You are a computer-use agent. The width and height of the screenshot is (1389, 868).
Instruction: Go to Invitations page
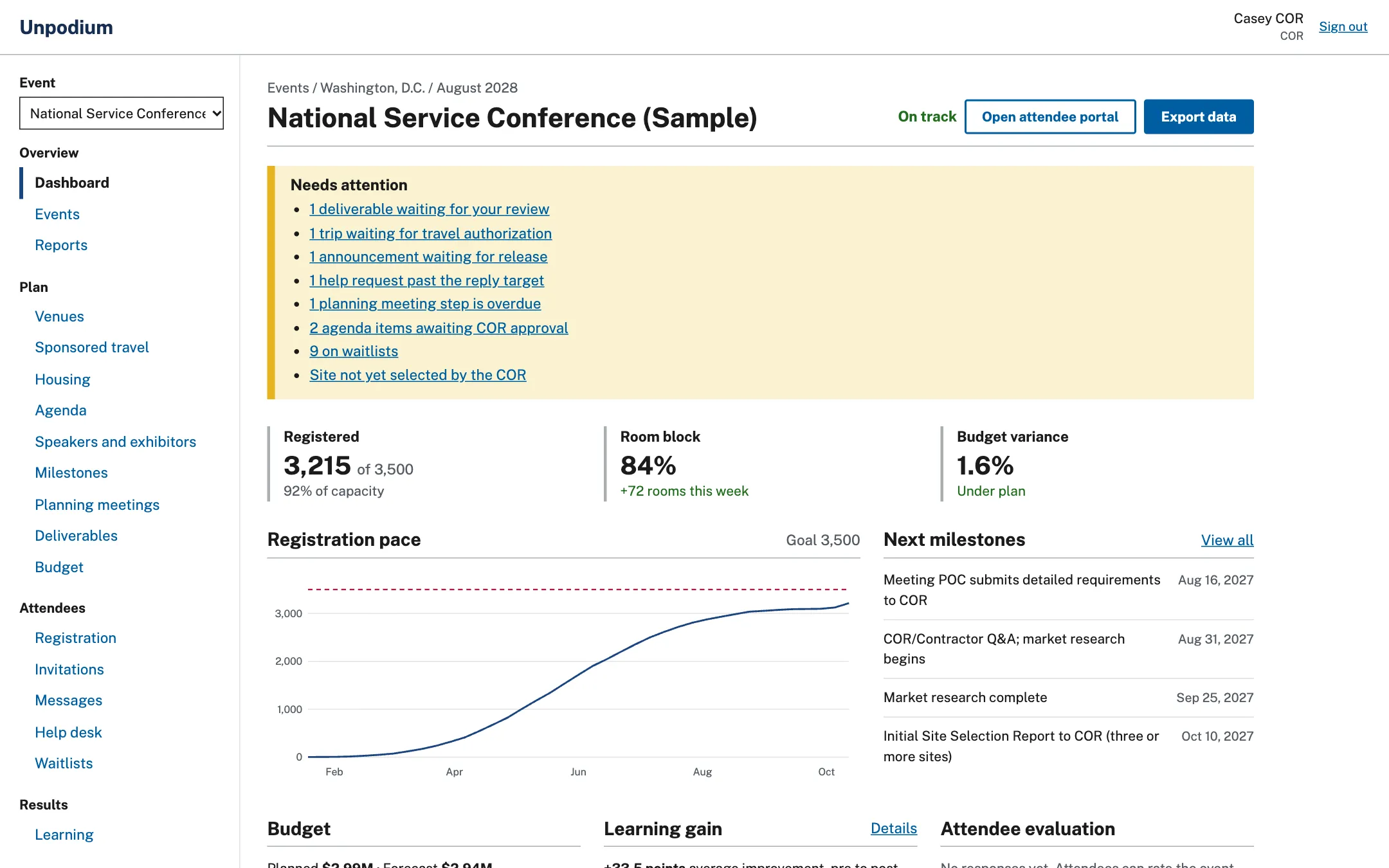(69, 669)
